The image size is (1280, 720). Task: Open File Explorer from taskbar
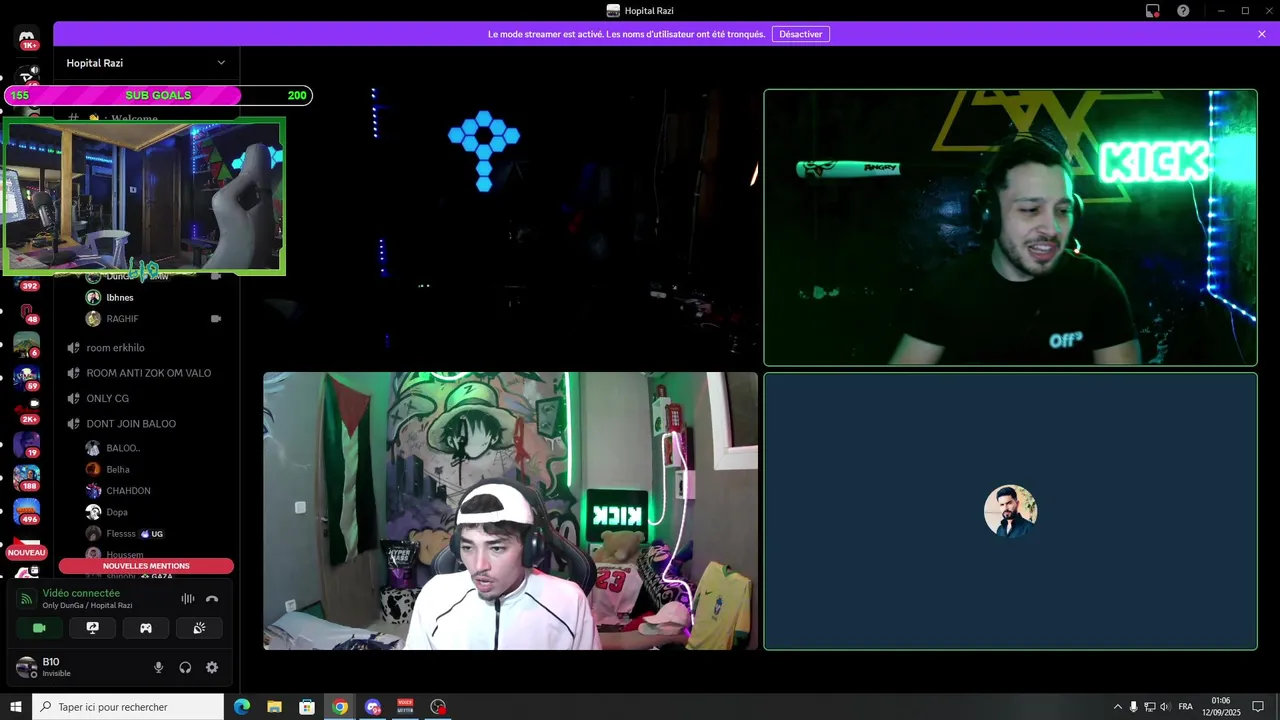[275, 707]
